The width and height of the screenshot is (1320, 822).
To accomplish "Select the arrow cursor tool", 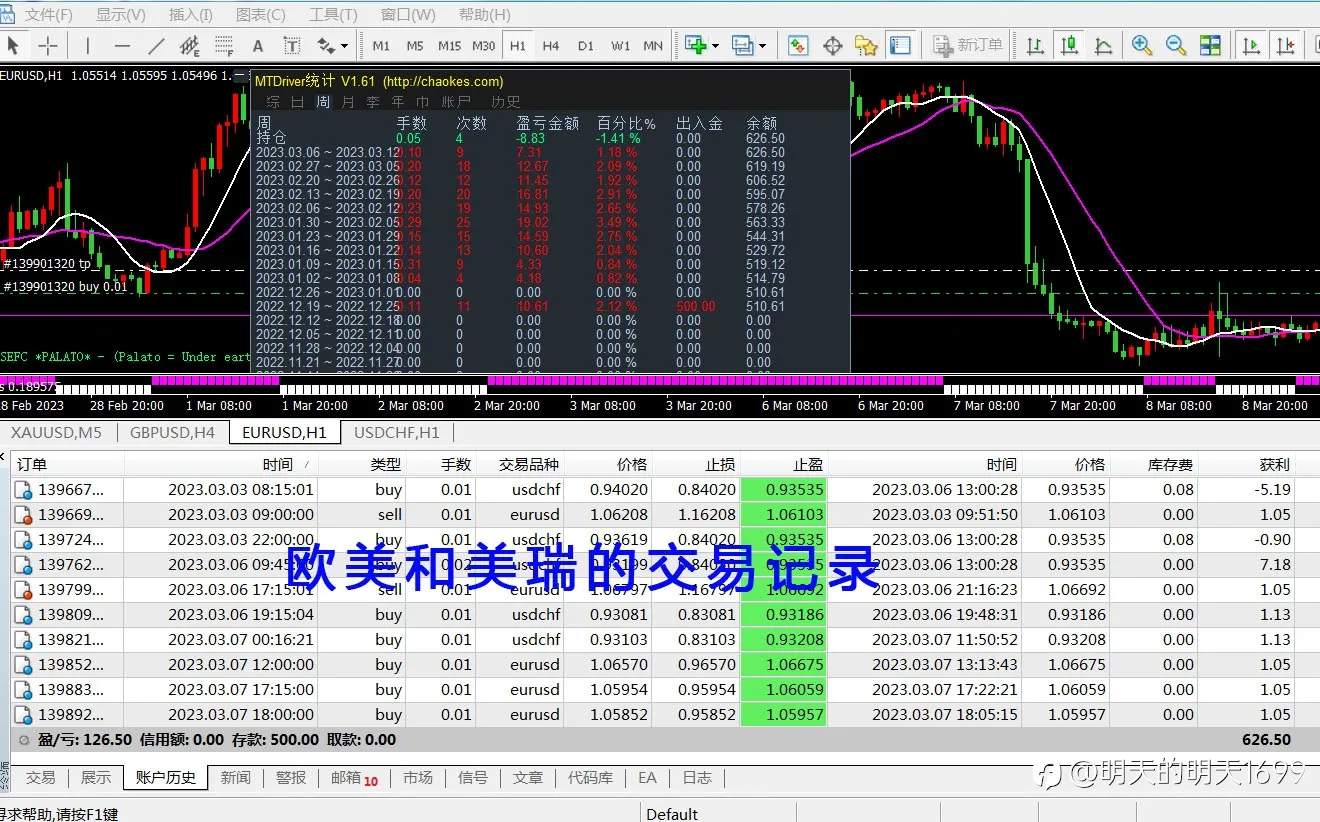I will point(14,46).
